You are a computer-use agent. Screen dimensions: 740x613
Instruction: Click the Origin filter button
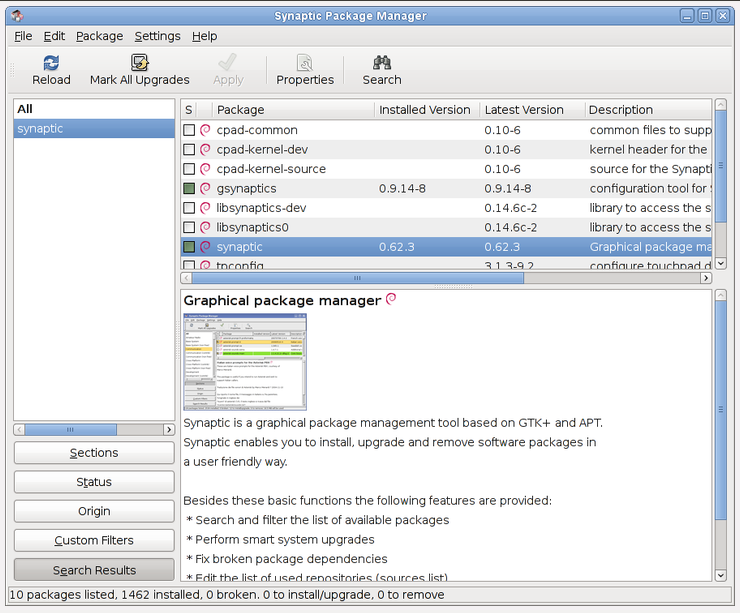[x=94, y=511]
